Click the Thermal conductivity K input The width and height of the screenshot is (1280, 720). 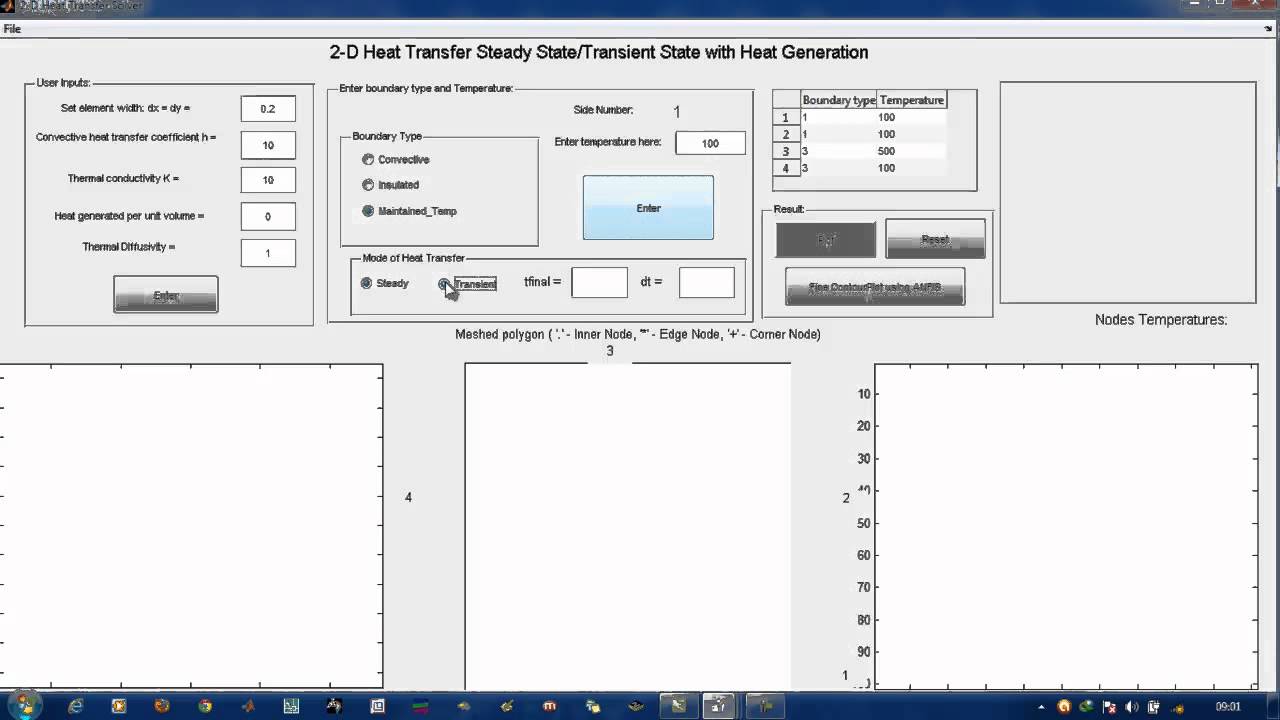[x=268, y=180]
